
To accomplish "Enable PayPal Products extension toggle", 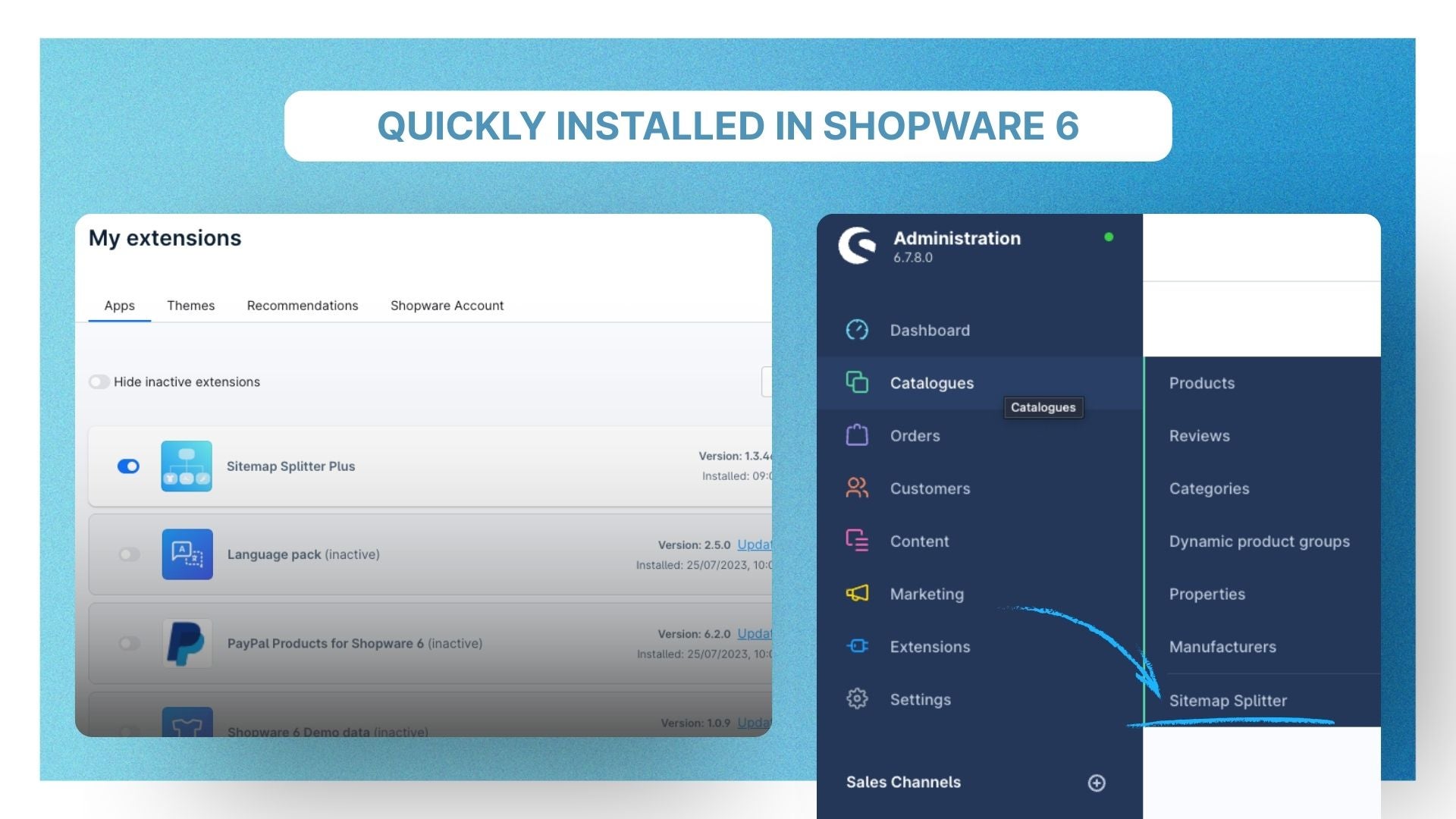I will click(x=130, y=643).
